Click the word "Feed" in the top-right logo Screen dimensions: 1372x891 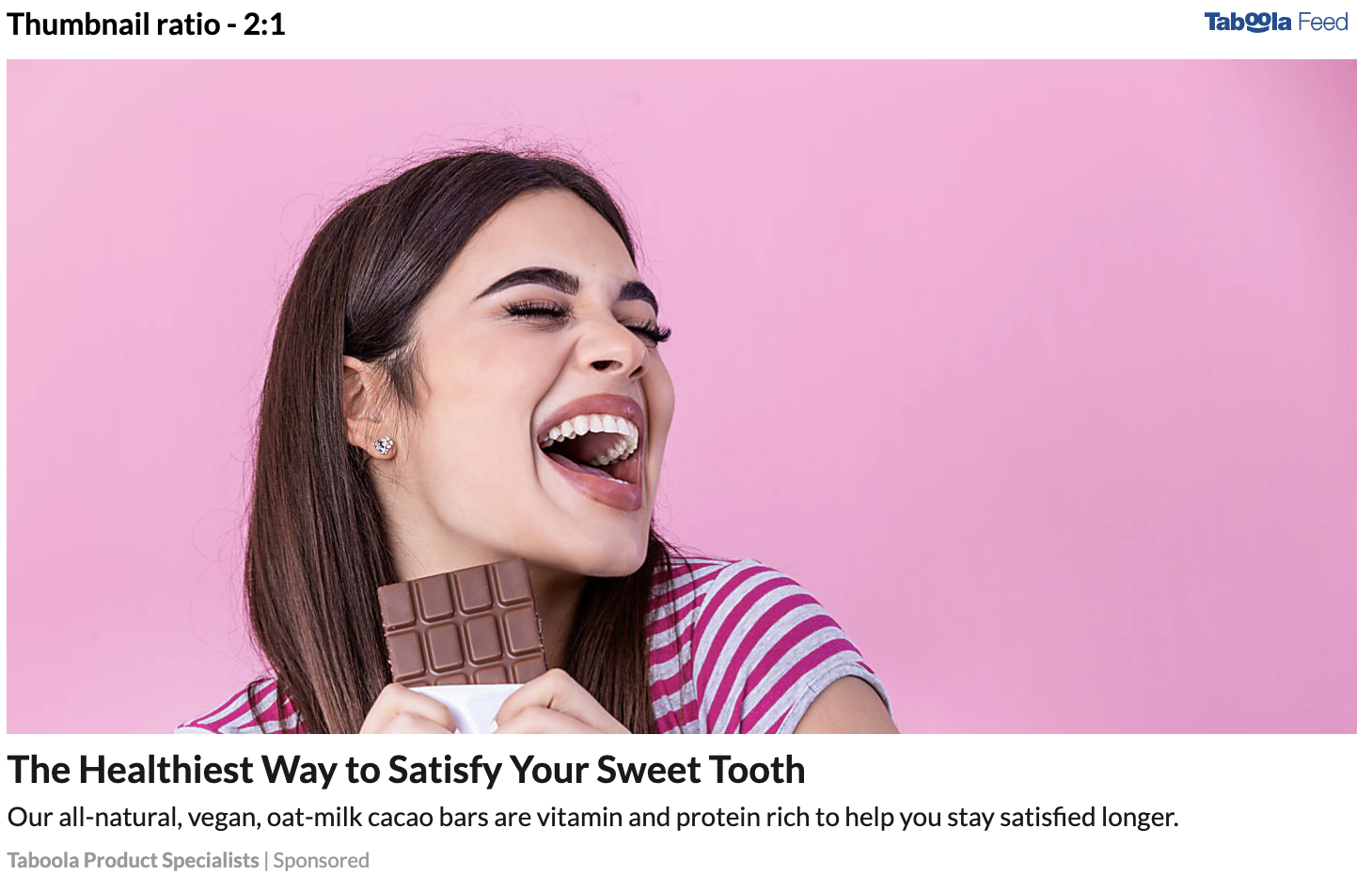coord(1323,22)
